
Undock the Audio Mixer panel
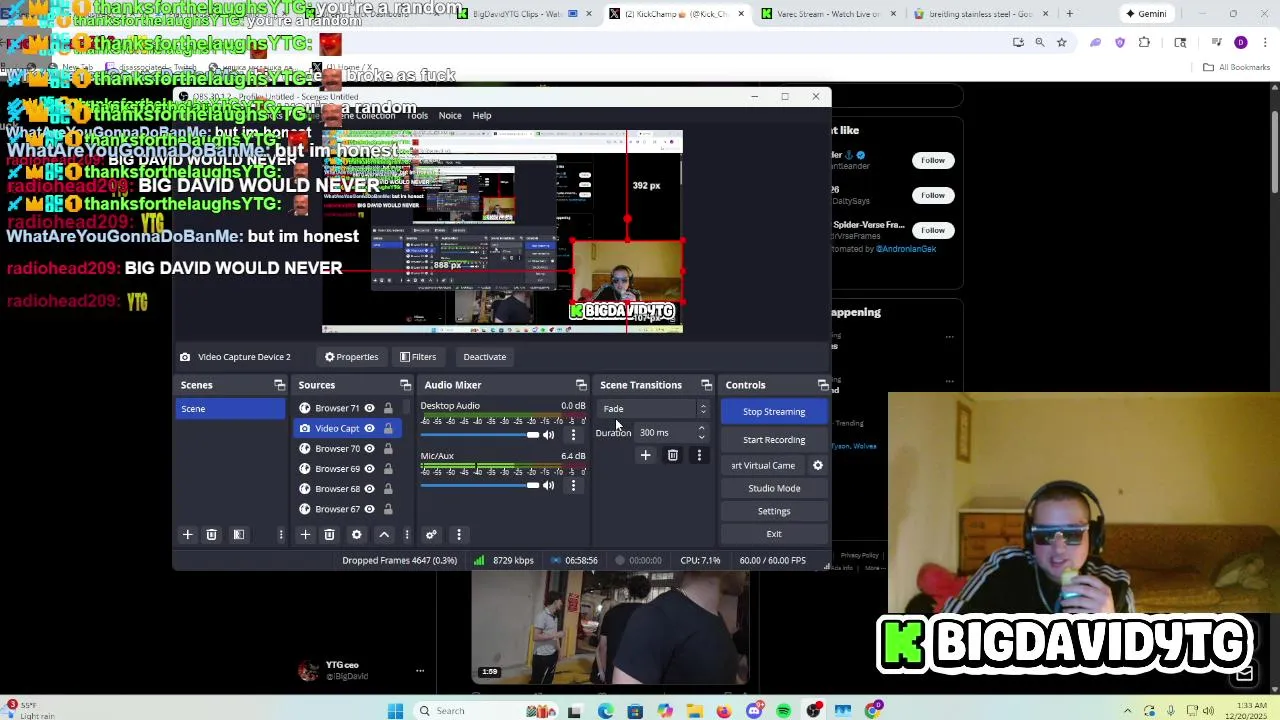[581, 385]
